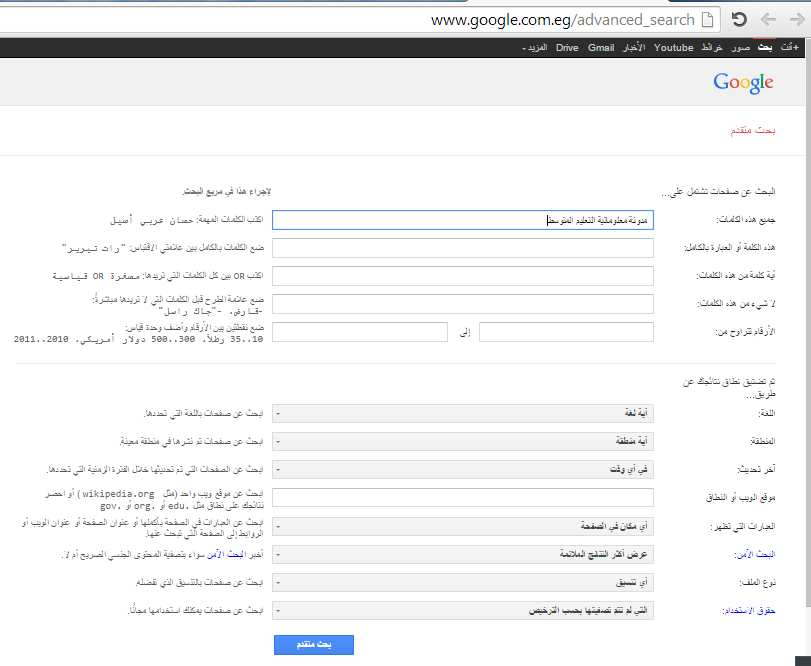Open Gmail from the top bar

(601, 48)
